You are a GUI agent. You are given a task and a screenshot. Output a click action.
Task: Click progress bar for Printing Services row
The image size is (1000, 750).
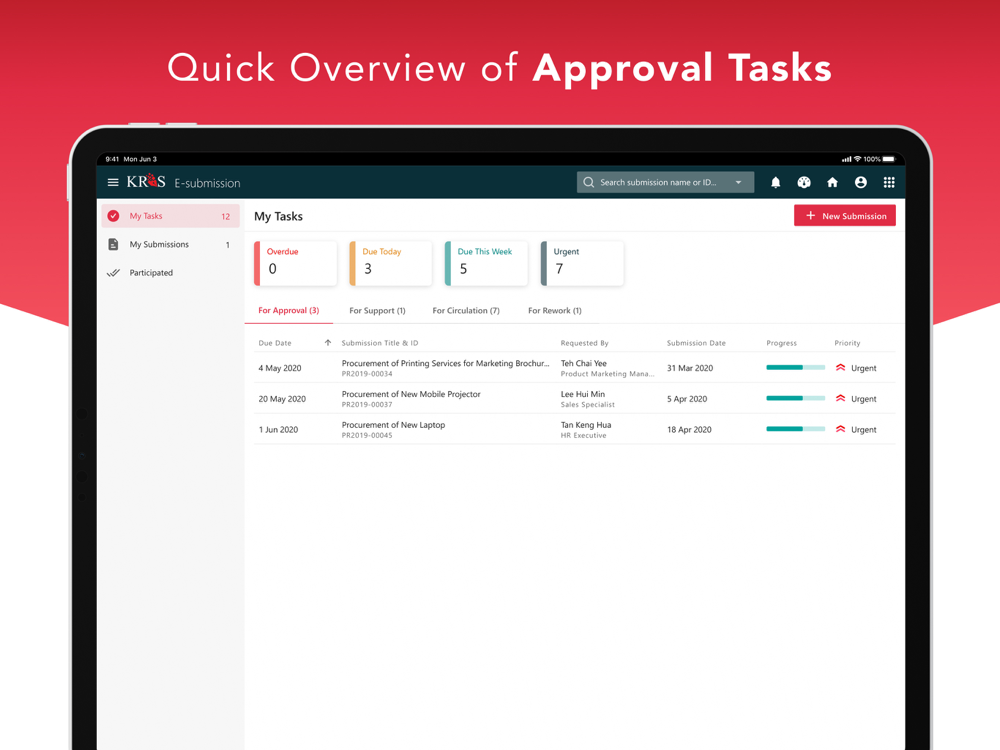795,367
